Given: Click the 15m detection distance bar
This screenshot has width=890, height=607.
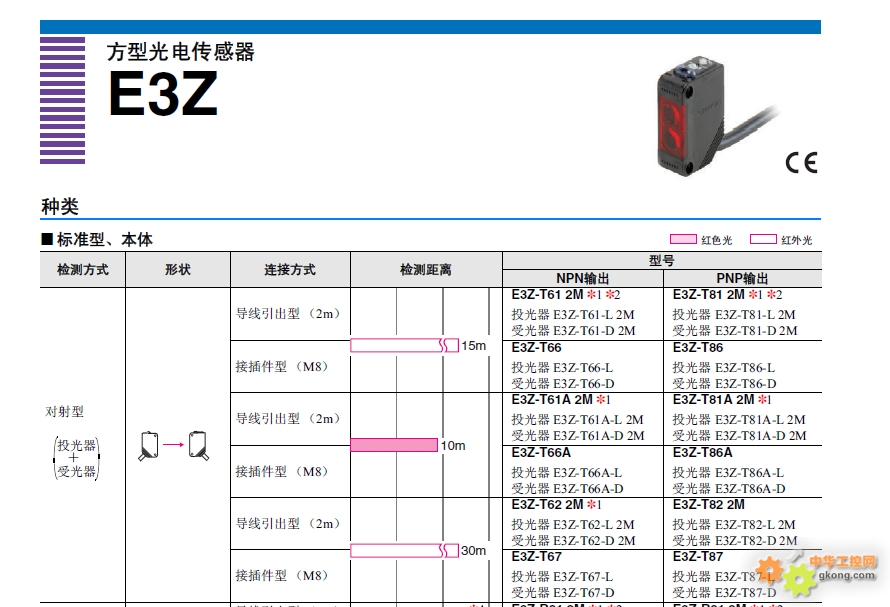Looking at the screenshot, I should (x=405, y=345).
